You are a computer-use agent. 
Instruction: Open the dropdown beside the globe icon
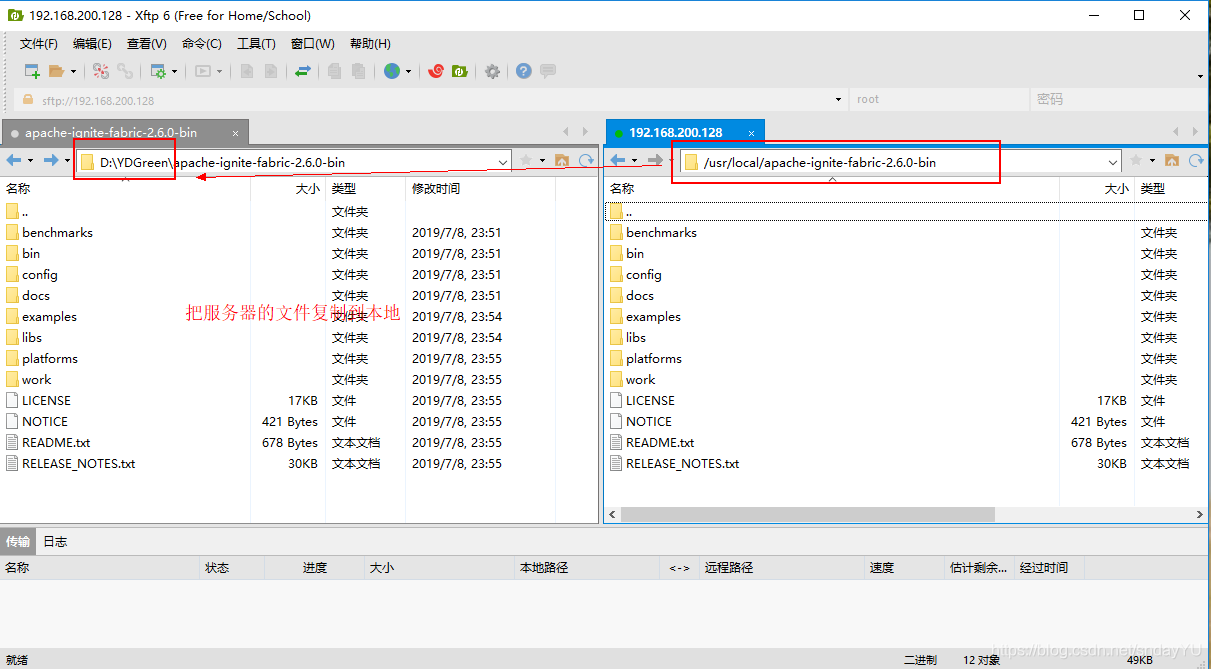point(408,72)
